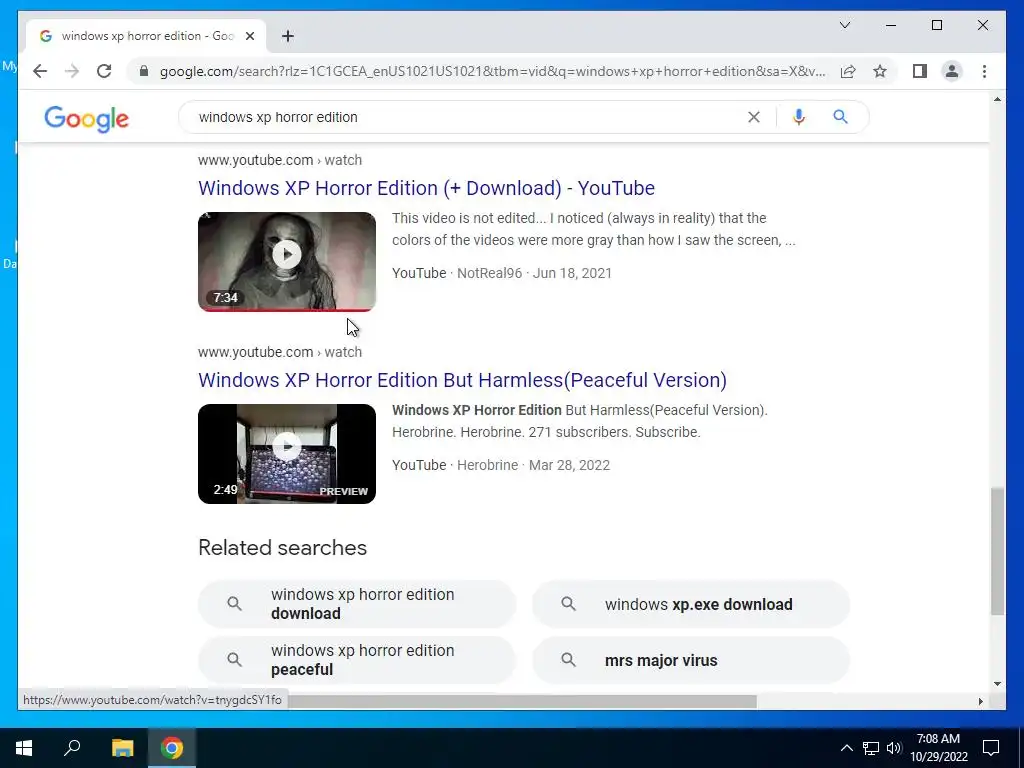Click the browser forward arrow

point(72,71)
